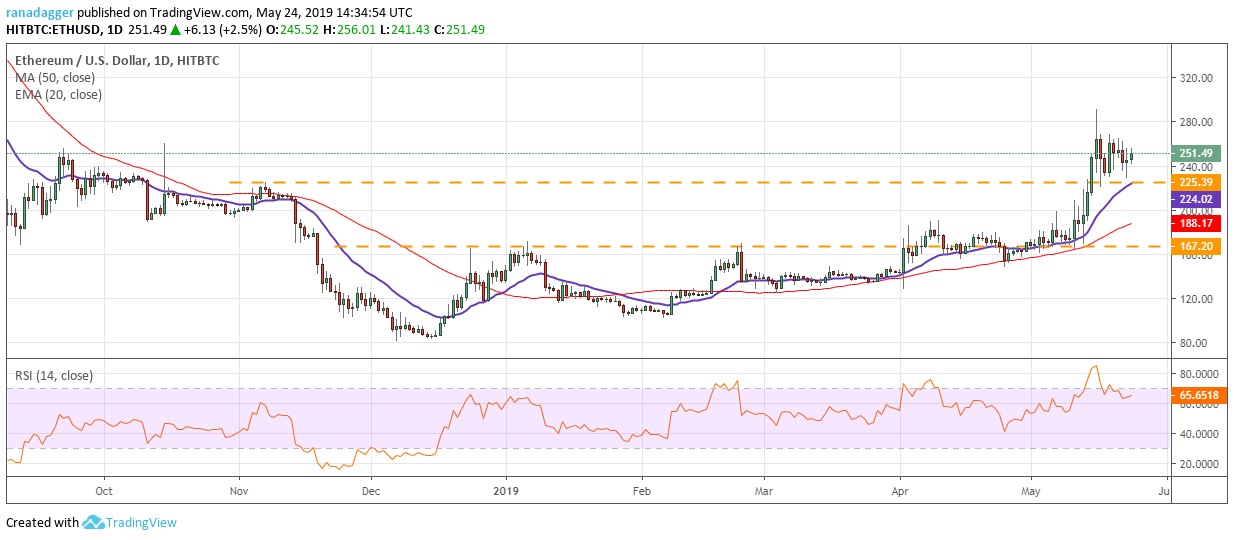Click the 80.0000 RSI axis label
The image size is (1234, 540).
(x=1200, y=373)
